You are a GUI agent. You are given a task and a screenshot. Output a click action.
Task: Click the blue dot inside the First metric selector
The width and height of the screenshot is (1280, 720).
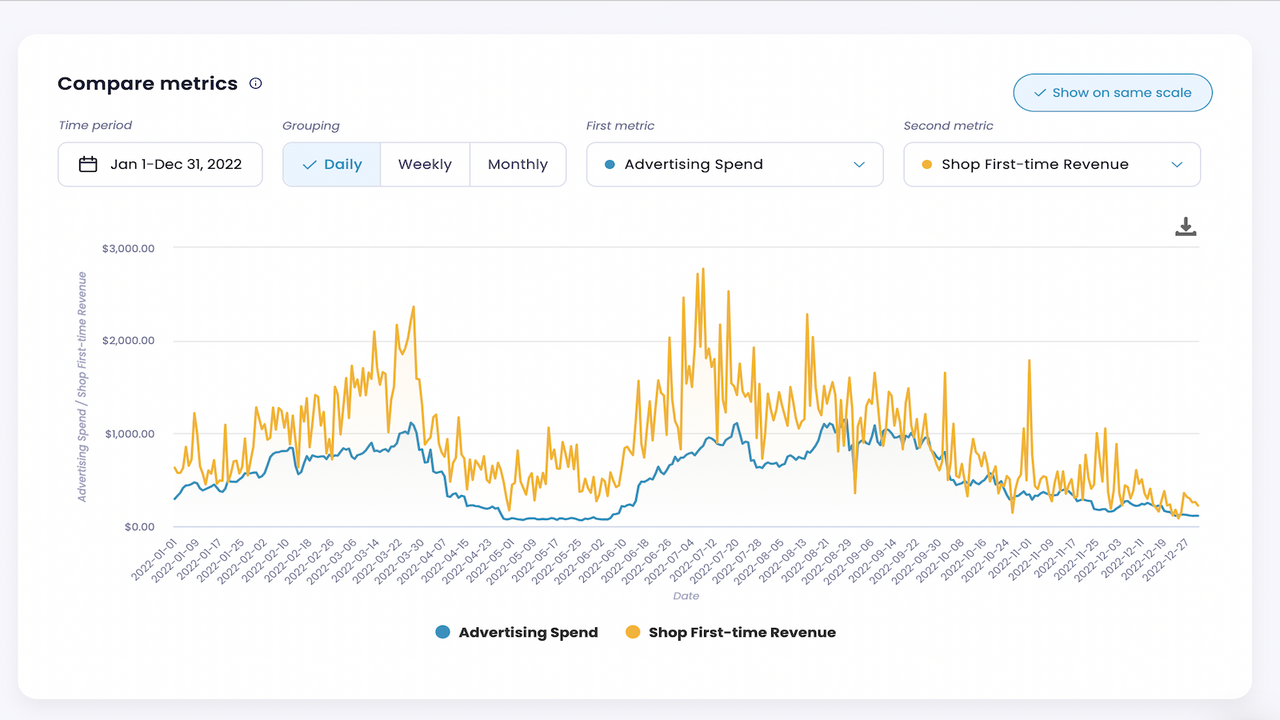click(x=611, y=164)
